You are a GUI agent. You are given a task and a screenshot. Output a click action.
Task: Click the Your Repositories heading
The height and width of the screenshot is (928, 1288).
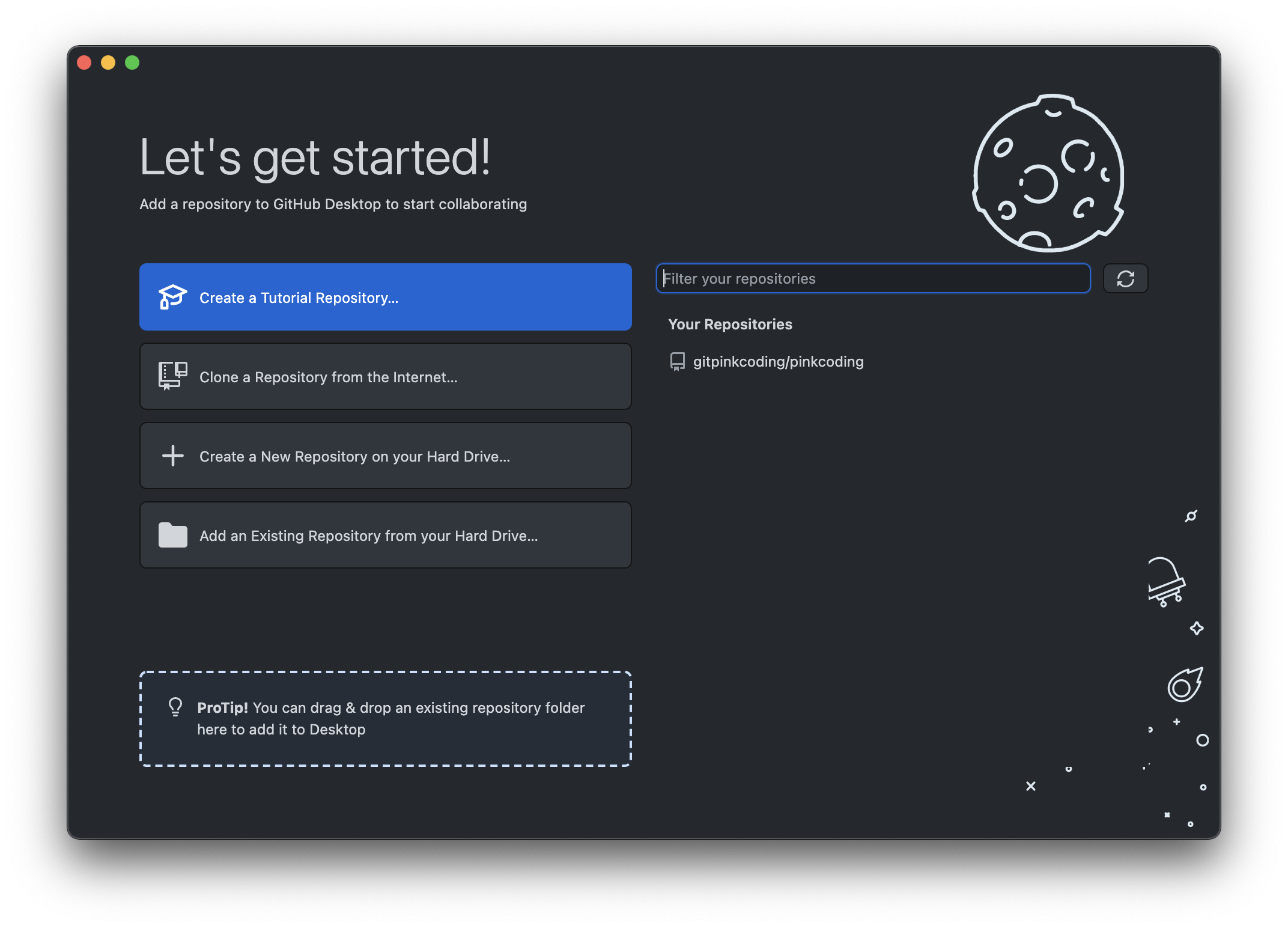(x=730, y=324)
